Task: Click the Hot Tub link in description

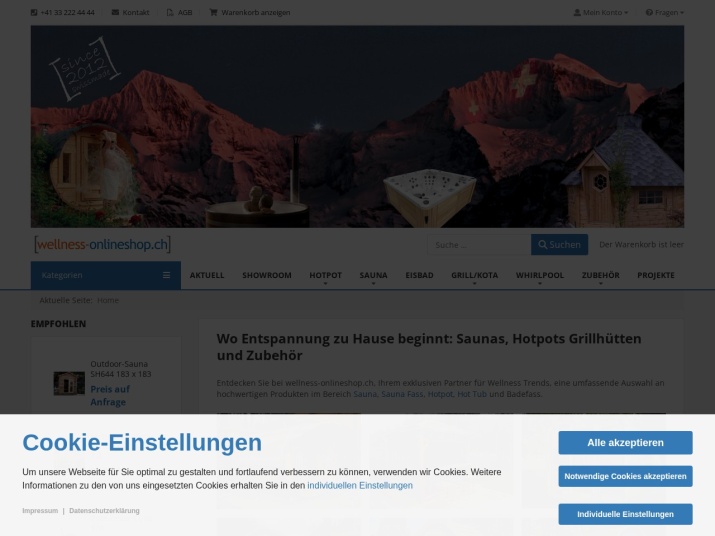Action: point(472,394)
